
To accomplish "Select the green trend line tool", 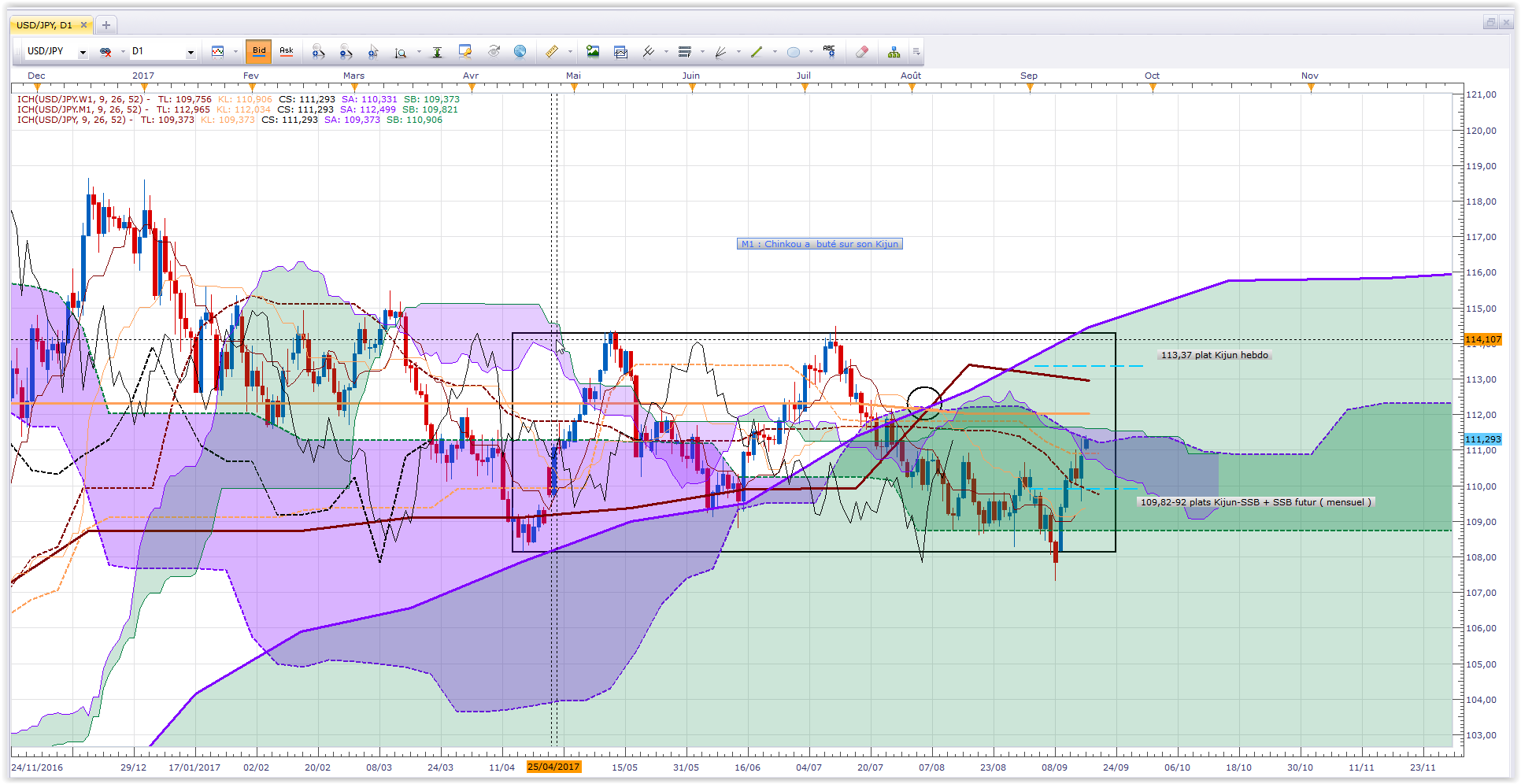I will click(x=757, y=52).
